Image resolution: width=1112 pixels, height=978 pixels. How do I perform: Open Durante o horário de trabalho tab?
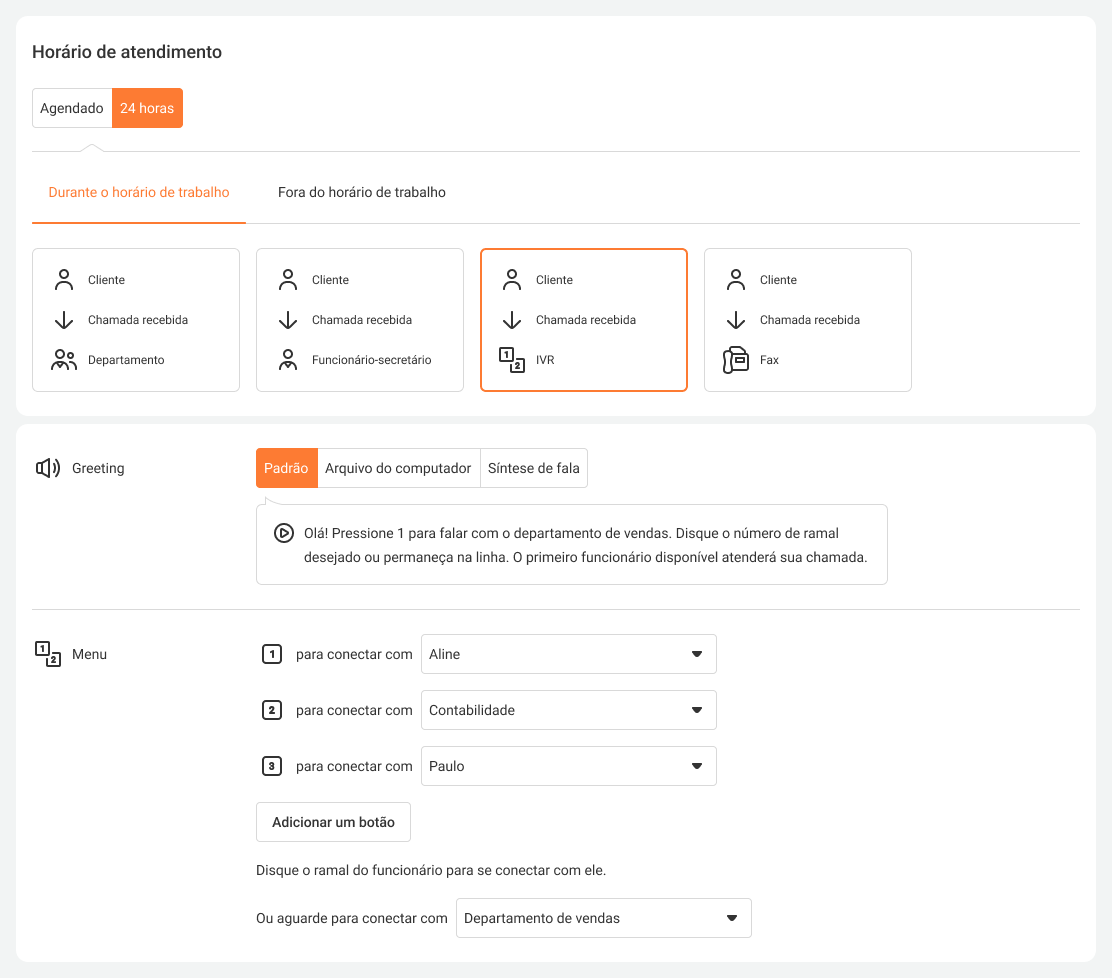pyautogui.click(x=139, y=192)
